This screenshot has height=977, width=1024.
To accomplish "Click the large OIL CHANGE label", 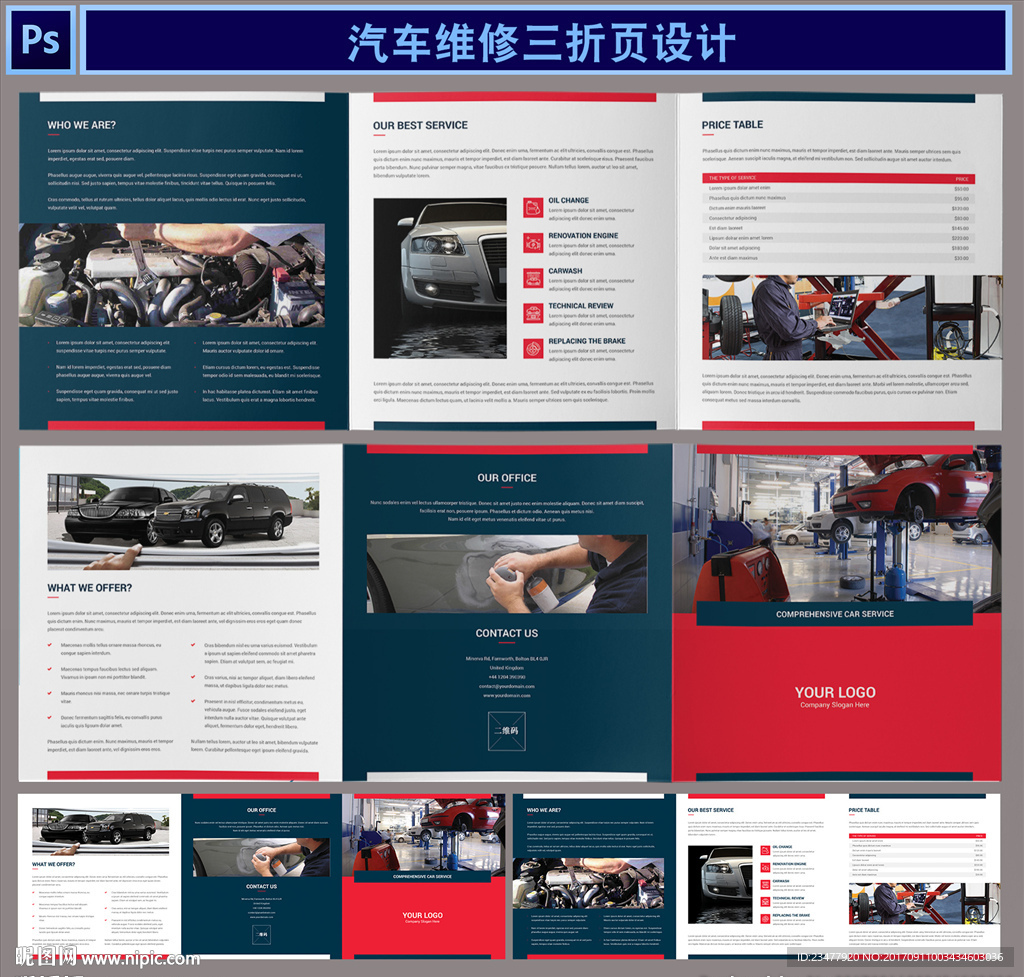I will (568, 200).
